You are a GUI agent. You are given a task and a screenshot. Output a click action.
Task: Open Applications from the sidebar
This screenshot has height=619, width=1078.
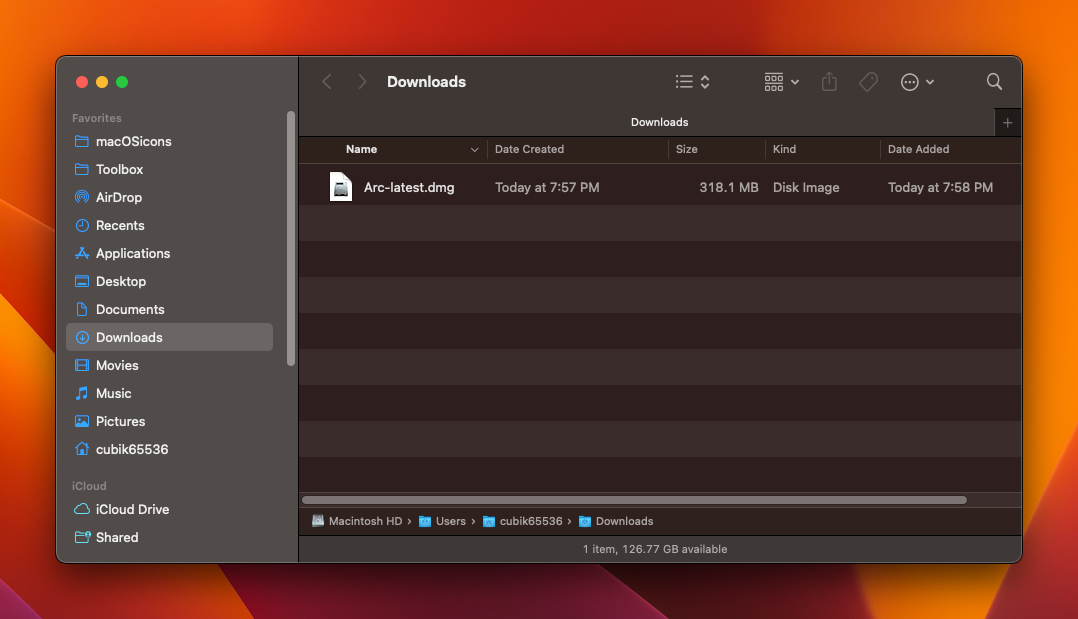132,253
